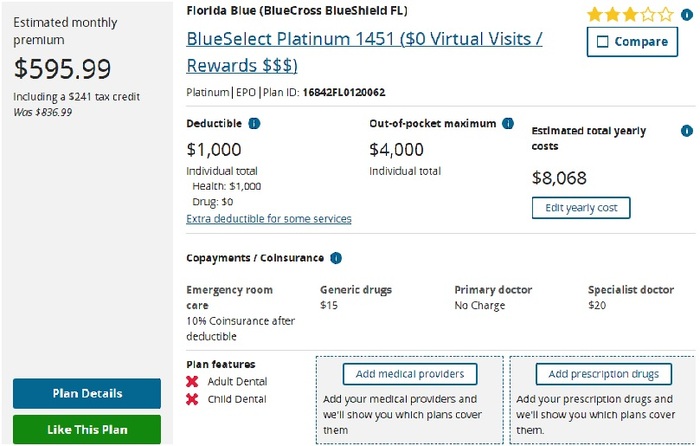Click the red X beside Adult Dental
This screenshot has height=446, width=700.
[x=192, y=382]
